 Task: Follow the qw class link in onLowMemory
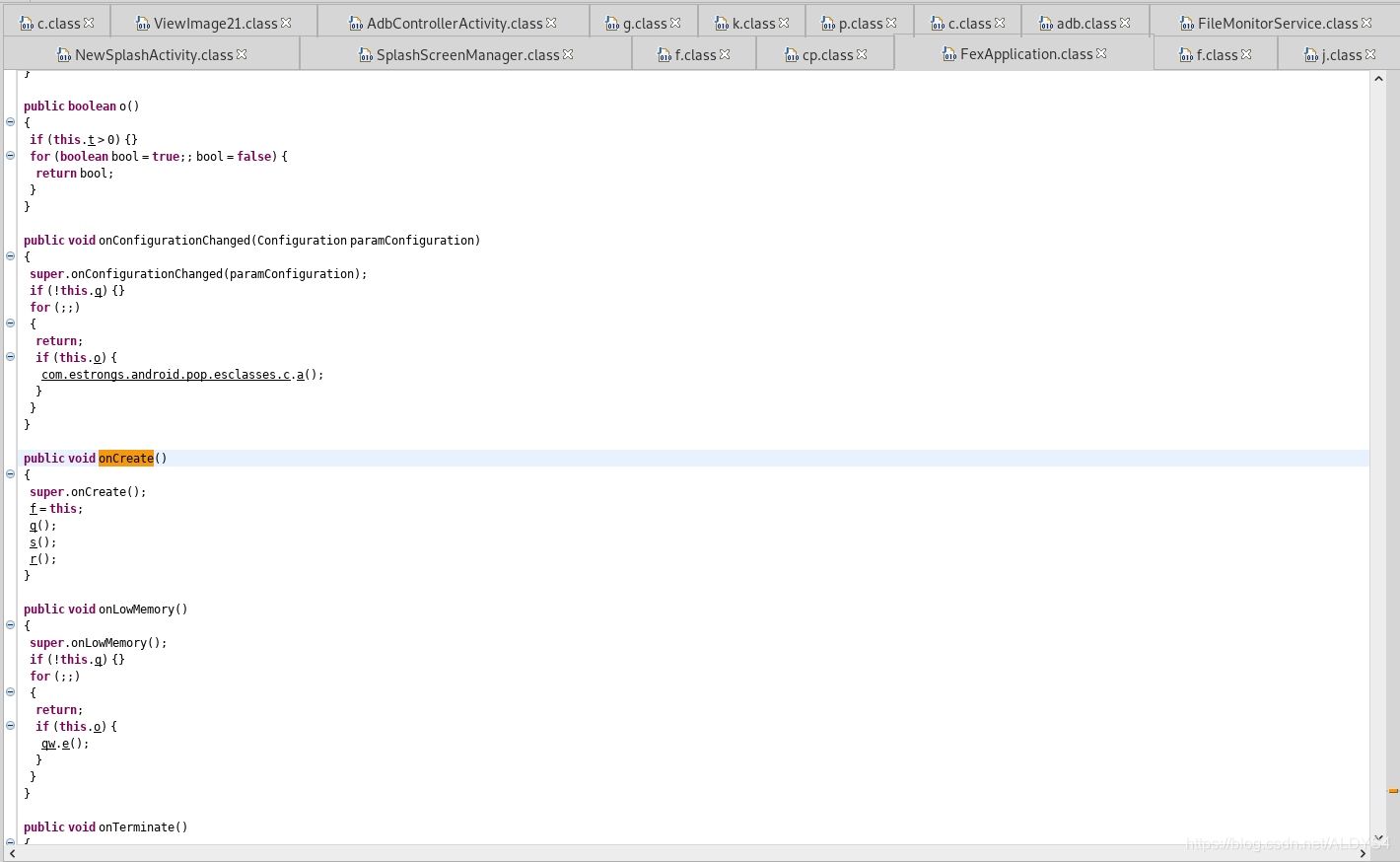[x=48, y=744]
